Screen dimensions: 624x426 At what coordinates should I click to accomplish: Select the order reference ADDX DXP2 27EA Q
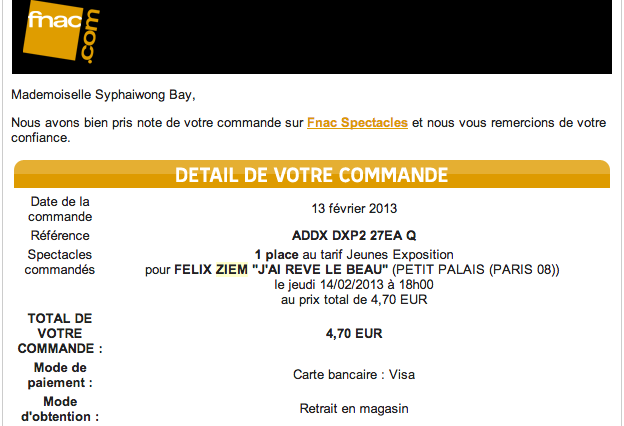point(354,235)
